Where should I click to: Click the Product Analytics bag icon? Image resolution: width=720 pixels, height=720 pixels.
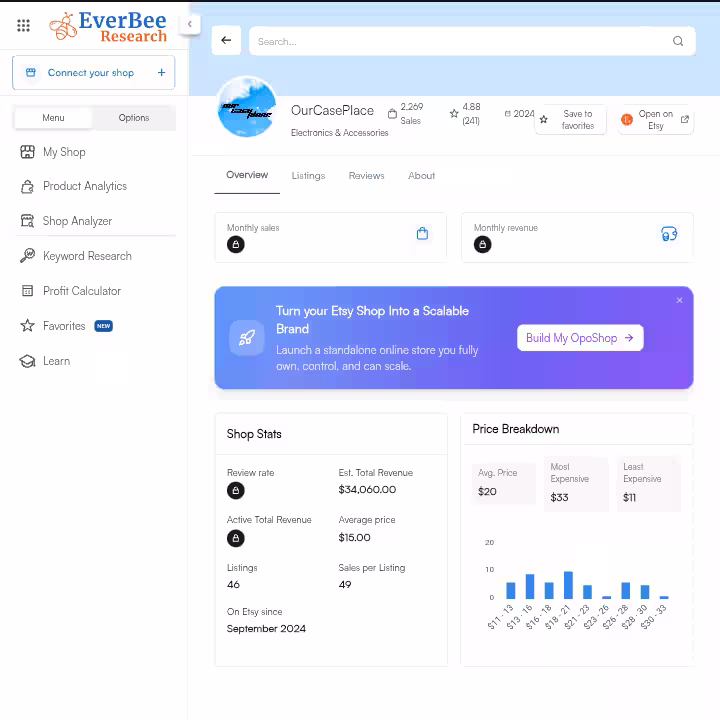(28, 186)
